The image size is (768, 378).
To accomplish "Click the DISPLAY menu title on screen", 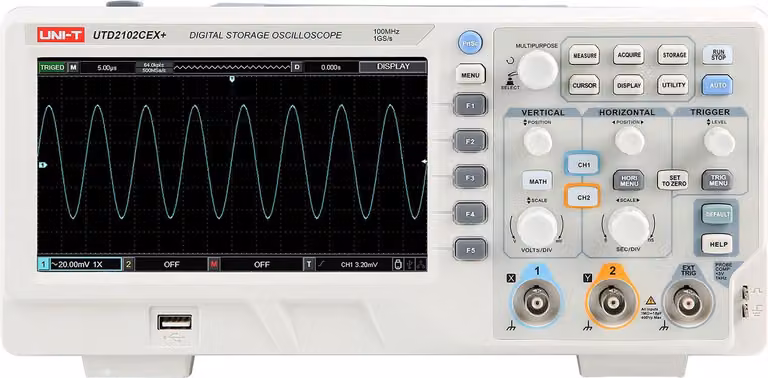I will point(393,67).
